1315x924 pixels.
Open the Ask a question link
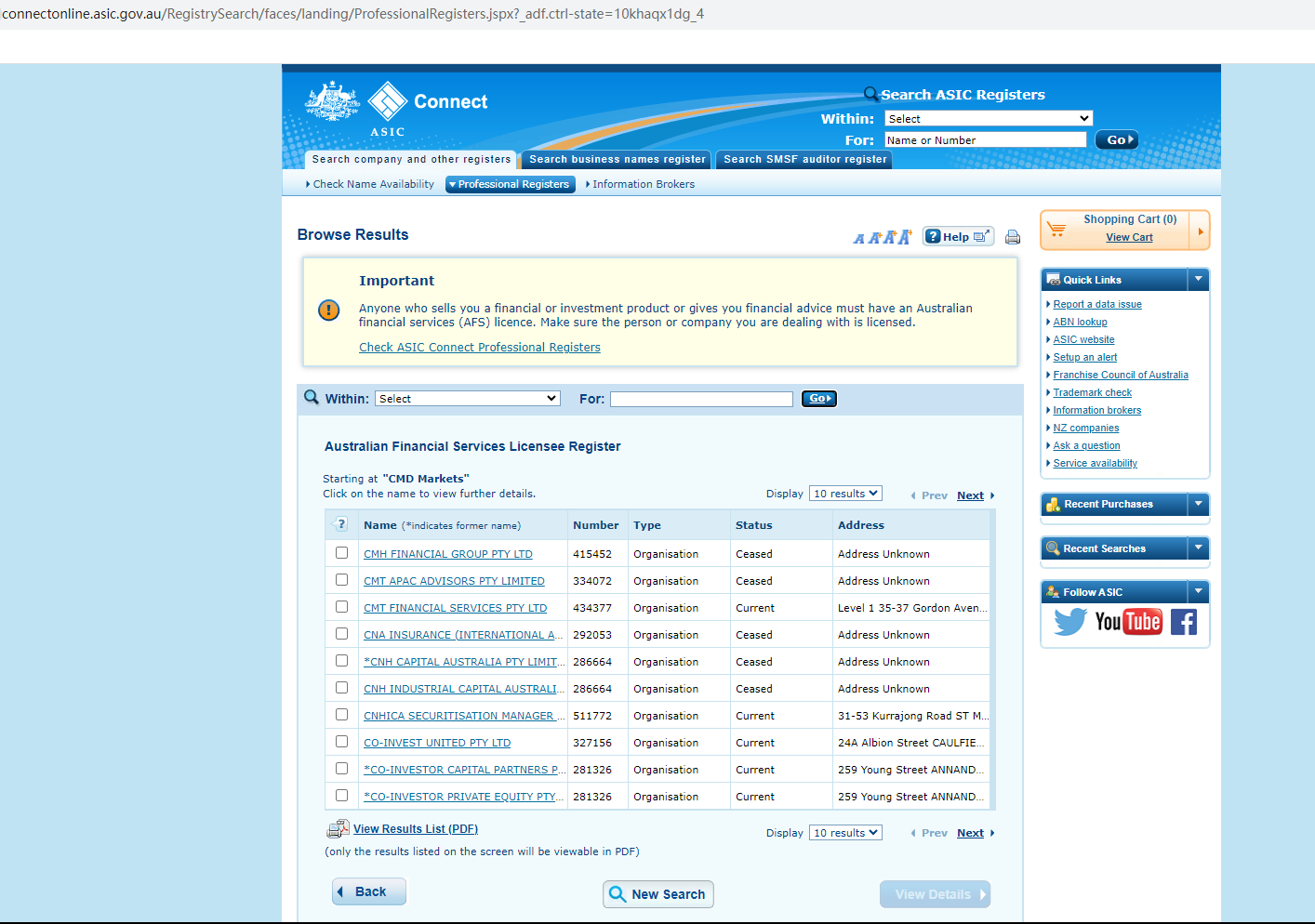point(1087,445)
